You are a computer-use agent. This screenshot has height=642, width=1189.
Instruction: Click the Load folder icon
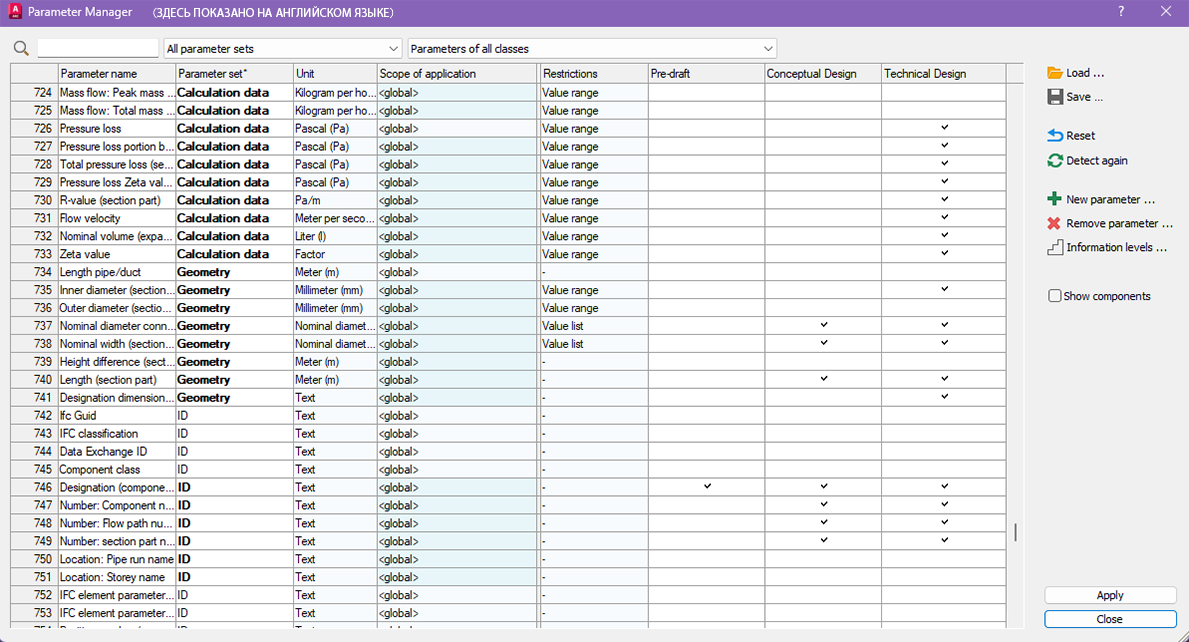[1054, 73]
